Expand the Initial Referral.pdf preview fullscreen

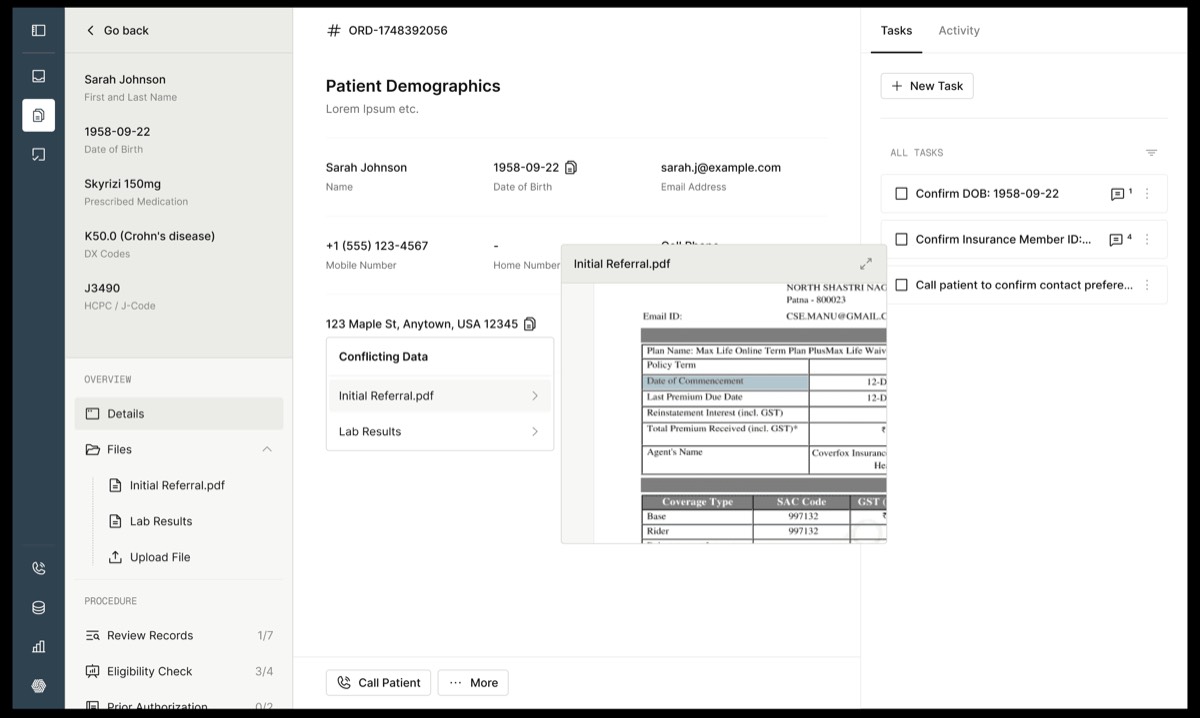click(x=866, y=264)
